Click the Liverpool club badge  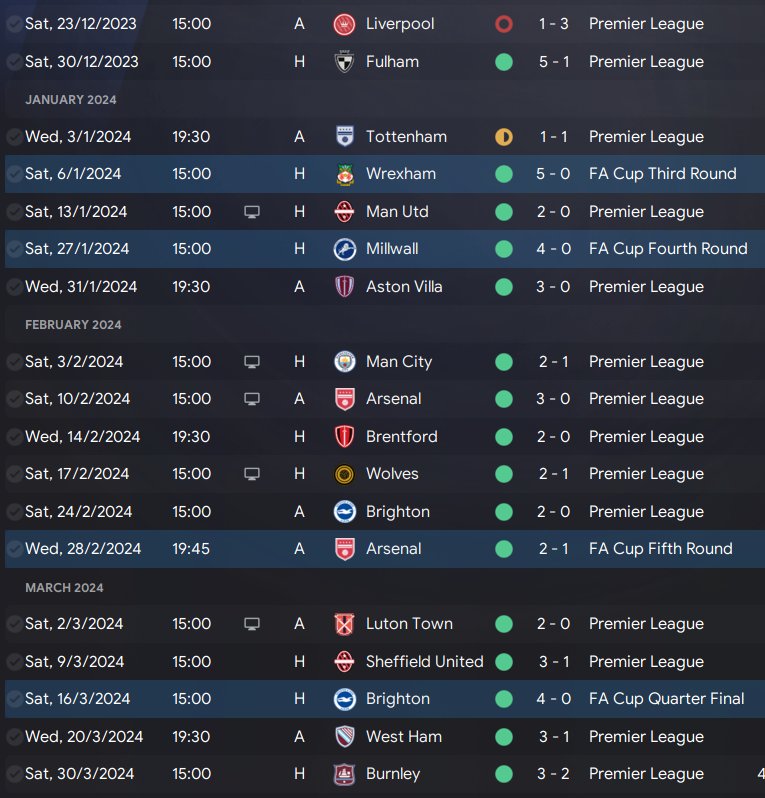click(345, 24)
